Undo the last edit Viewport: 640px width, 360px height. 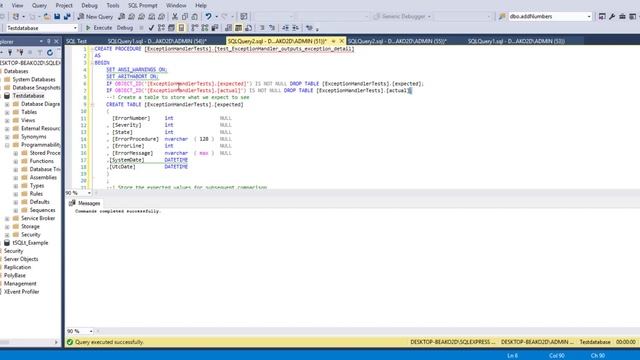pyautogui.click(x=209, y=16)
